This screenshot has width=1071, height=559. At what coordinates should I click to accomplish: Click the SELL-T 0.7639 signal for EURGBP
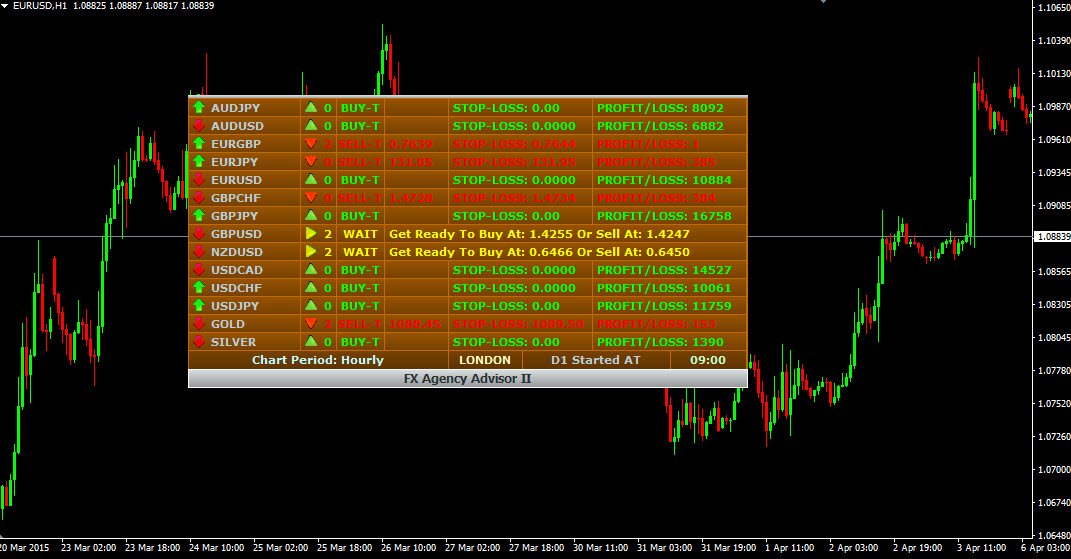386,144
